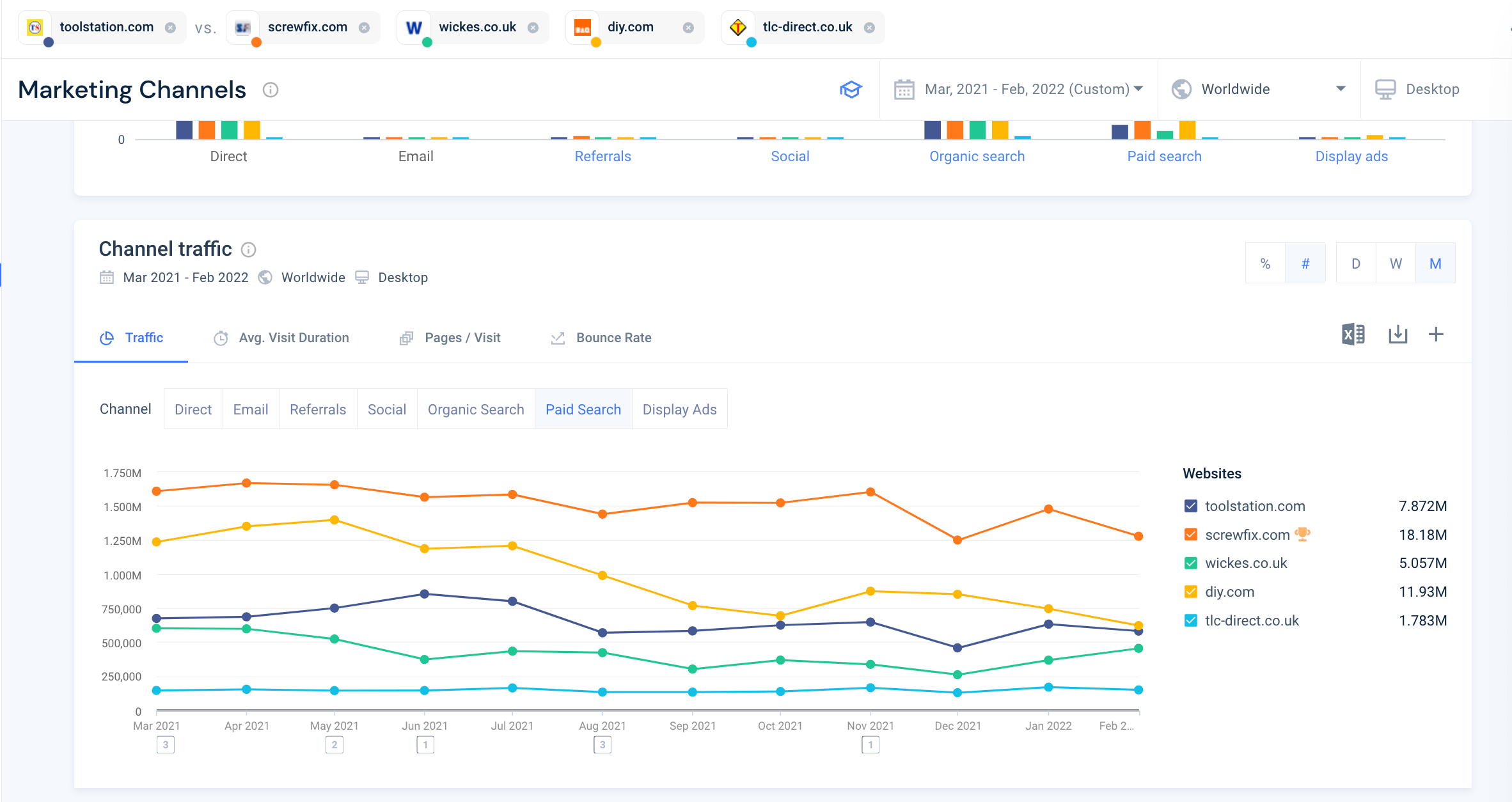Remove screwfix.com from the comparison
1512x802 pixels.
364,28
